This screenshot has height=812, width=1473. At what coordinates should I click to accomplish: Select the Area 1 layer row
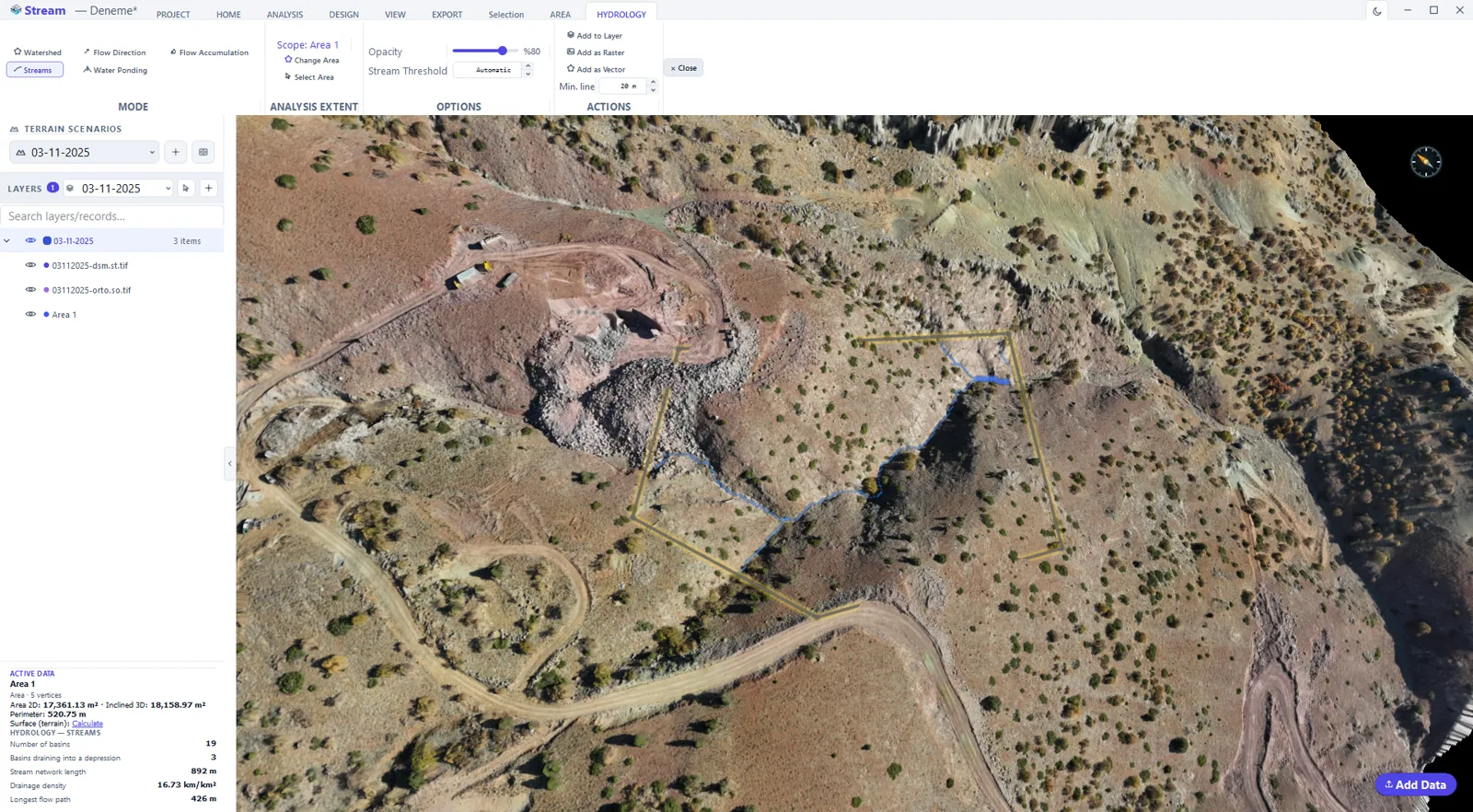111,315
